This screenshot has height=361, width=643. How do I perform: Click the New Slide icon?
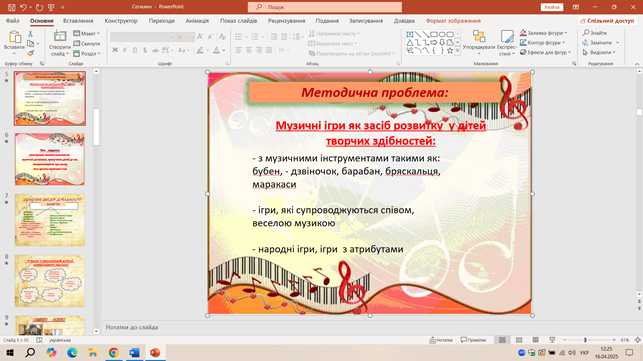coord(60,37)
